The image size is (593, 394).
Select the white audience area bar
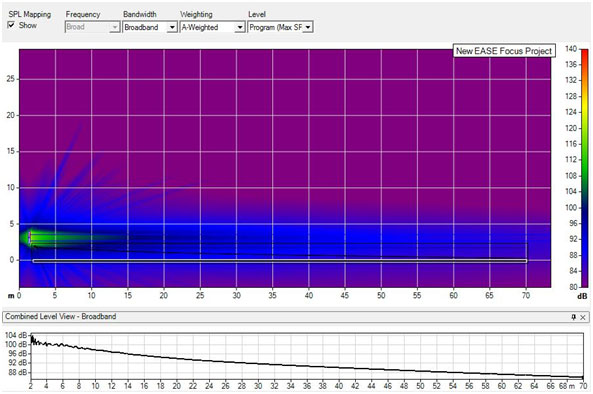pos(280,261)
